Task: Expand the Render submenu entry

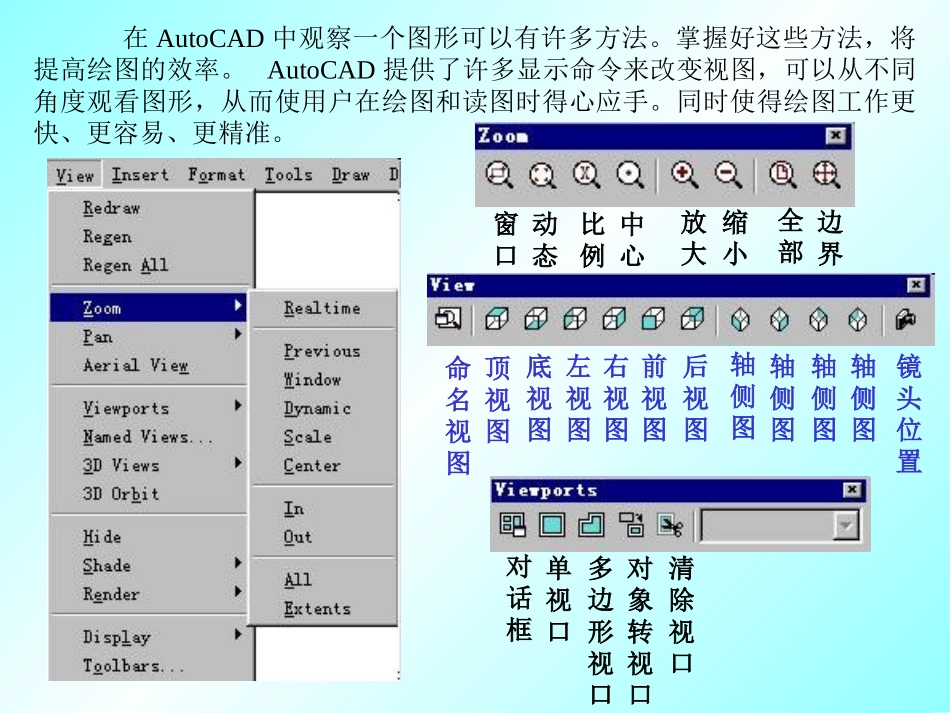Action: click(148, 594)
